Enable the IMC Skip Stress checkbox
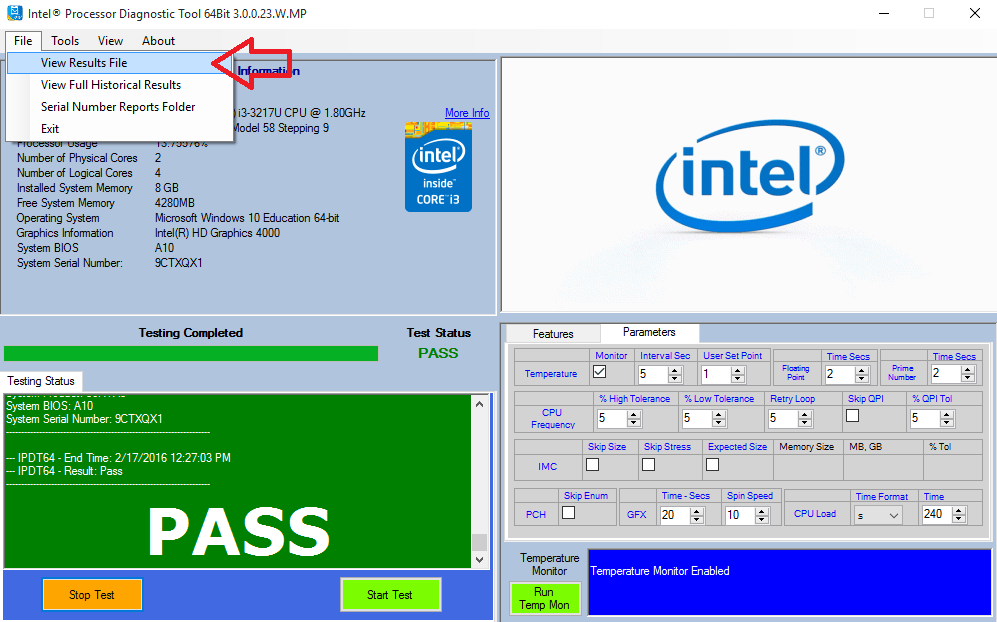This screenshot has width=997, height=622. point(649,465)
